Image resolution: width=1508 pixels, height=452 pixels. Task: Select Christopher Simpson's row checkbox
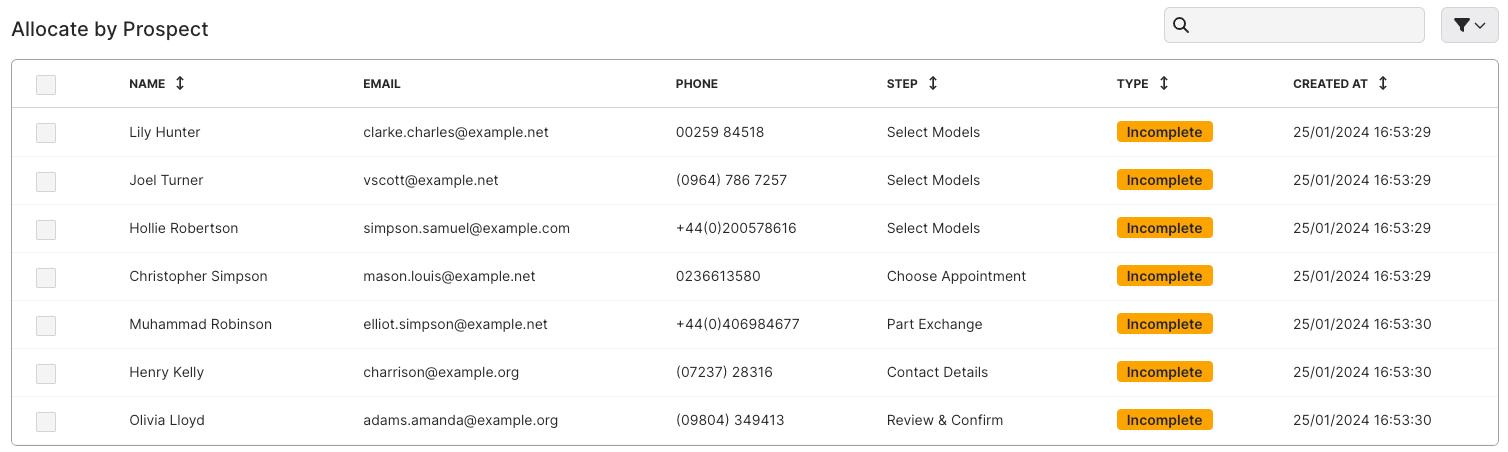pyautogui.click(x=46, y=277)
